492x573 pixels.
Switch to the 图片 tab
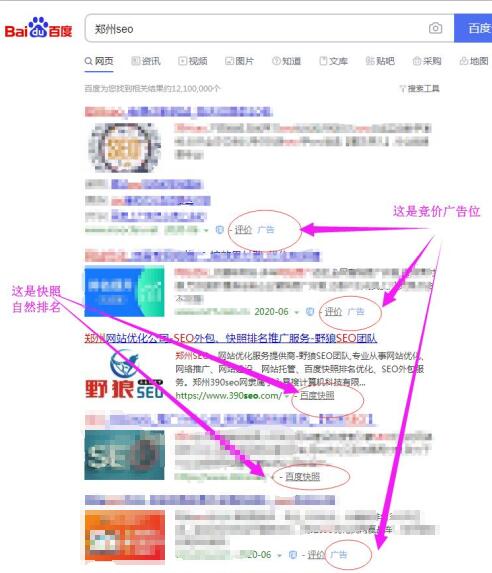point(239,61)
